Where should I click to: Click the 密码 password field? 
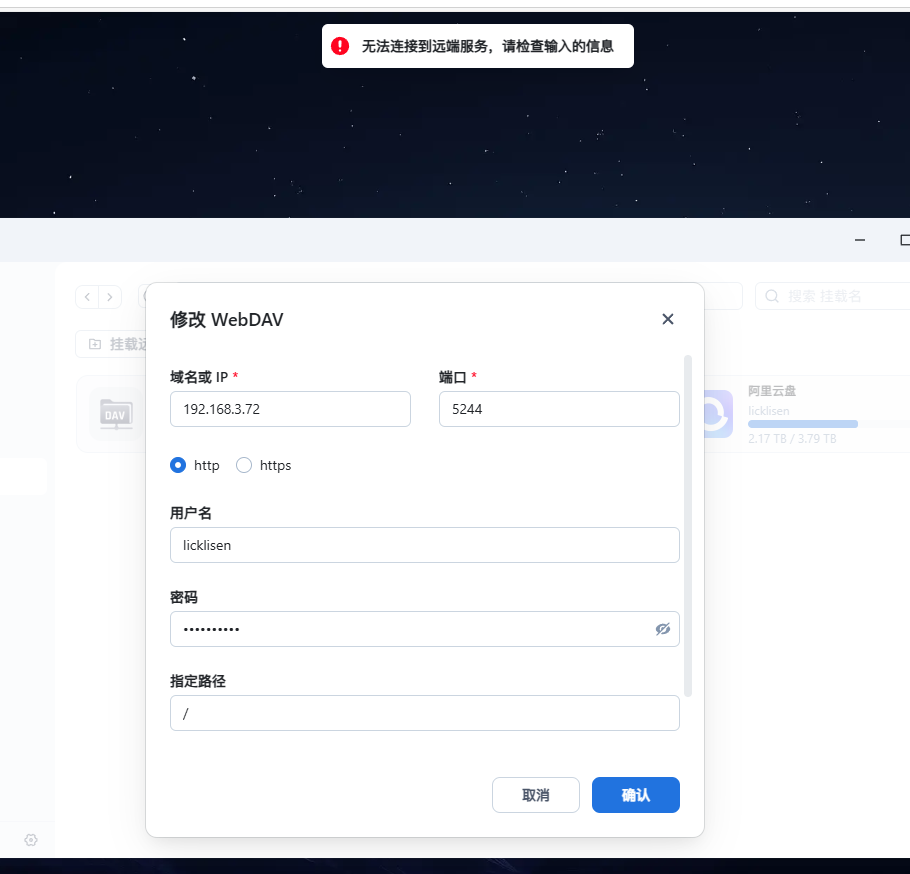[425, 629]
